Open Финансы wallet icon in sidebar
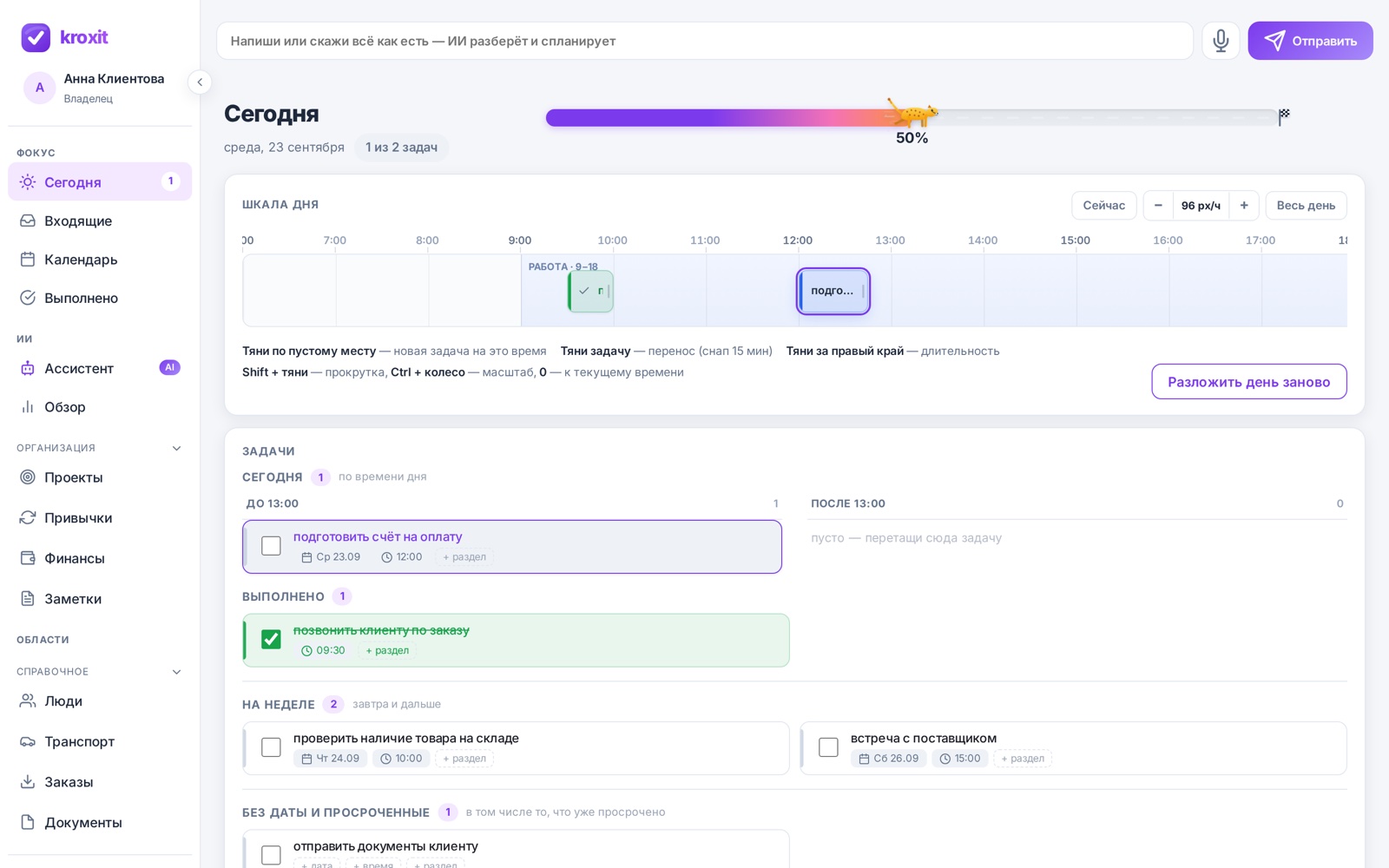 coord(28,558)
